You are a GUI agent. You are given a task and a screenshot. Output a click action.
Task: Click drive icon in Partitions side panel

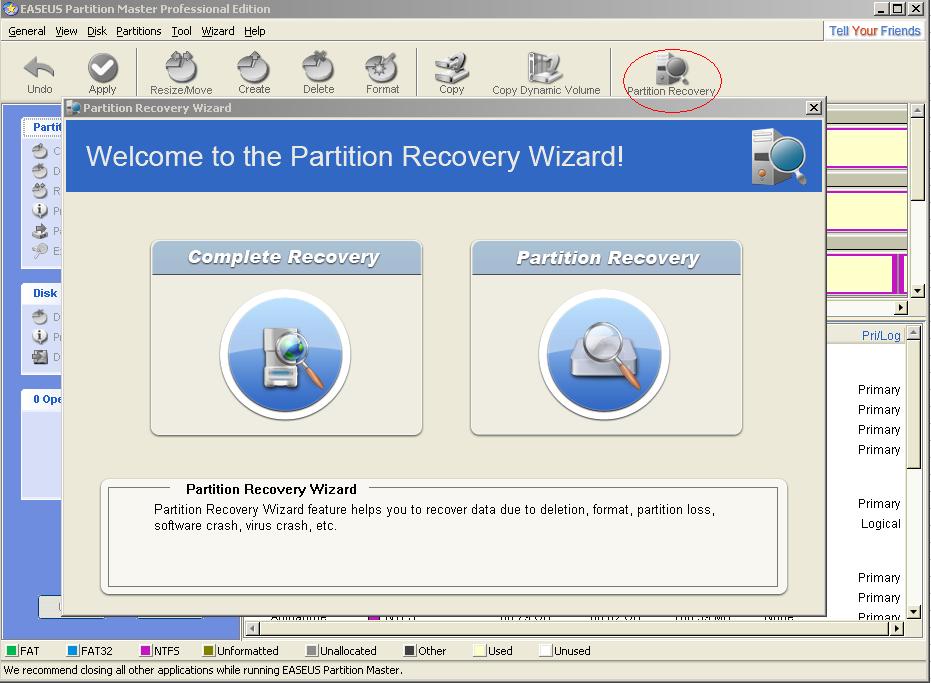(40, 230)
